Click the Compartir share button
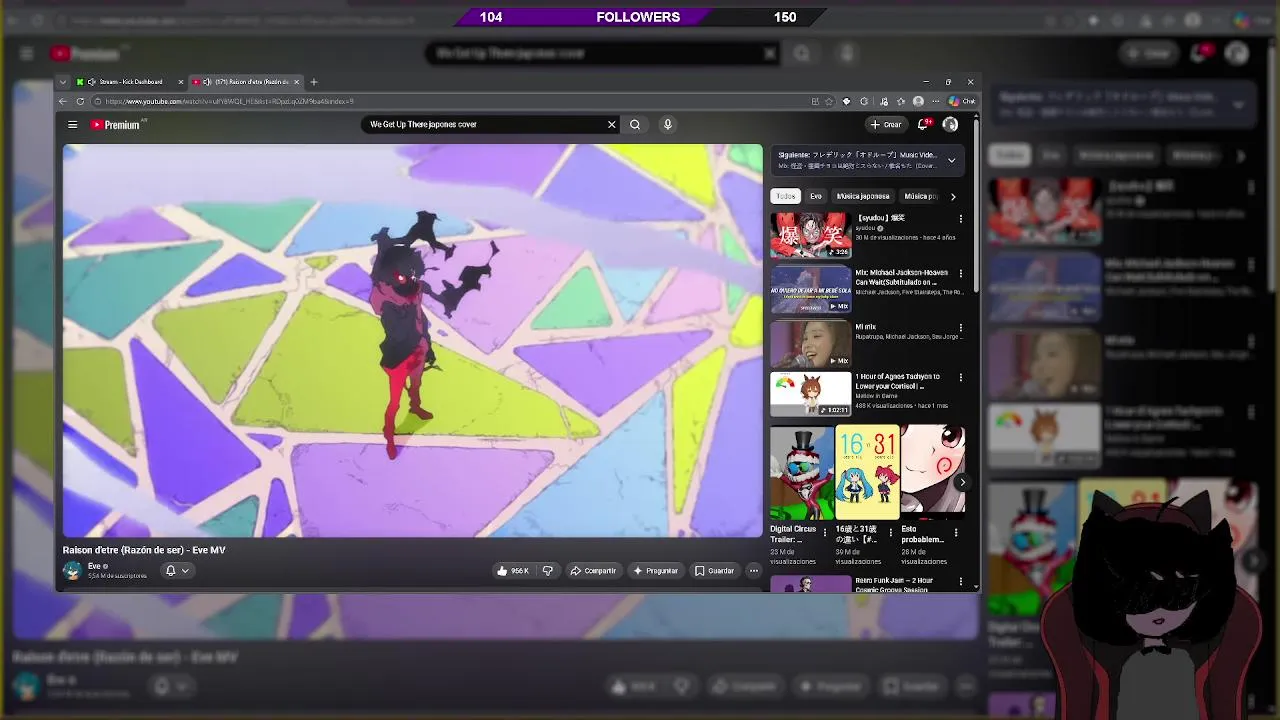The height and width of the screenshot is (720, 1280). click(x=593, y=571)
